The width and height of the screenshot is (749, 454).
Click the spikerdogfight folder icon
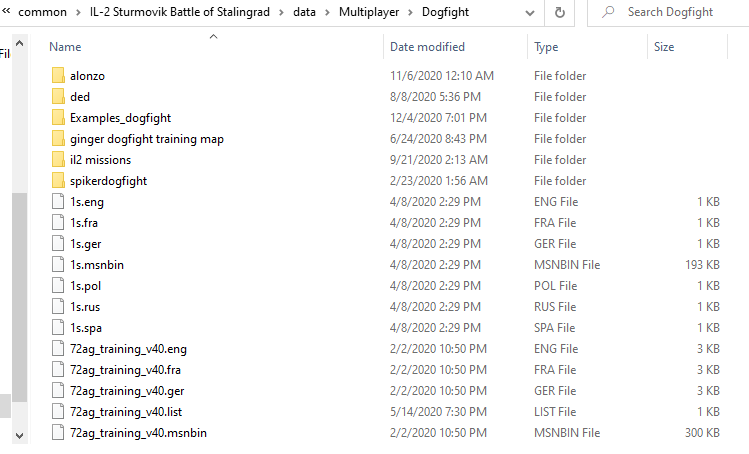click(58, 181)
